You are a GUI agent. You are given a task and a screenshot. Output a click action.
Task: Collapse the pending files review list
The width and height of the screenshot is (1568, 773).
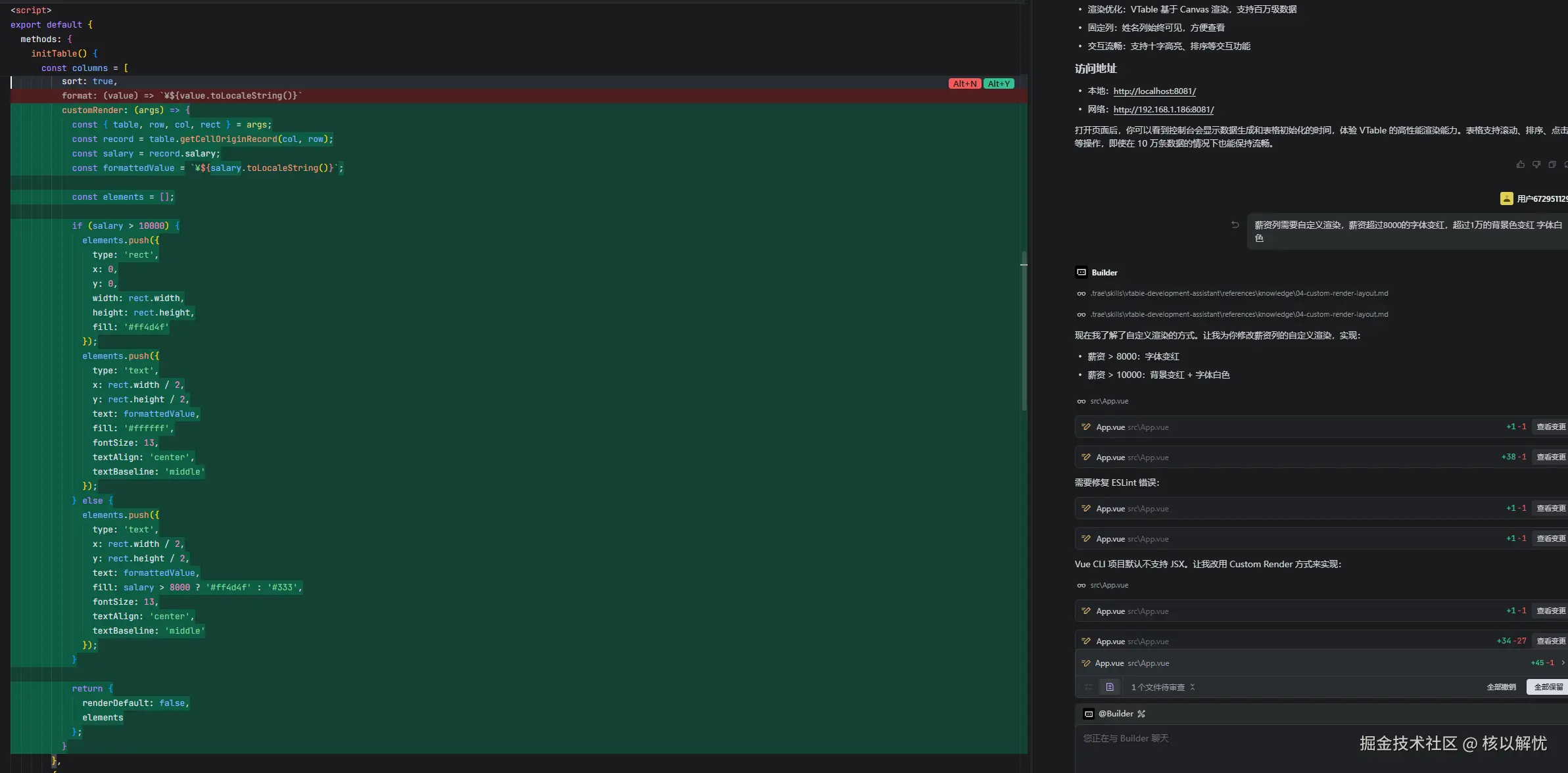click(x=1193, y=687)
